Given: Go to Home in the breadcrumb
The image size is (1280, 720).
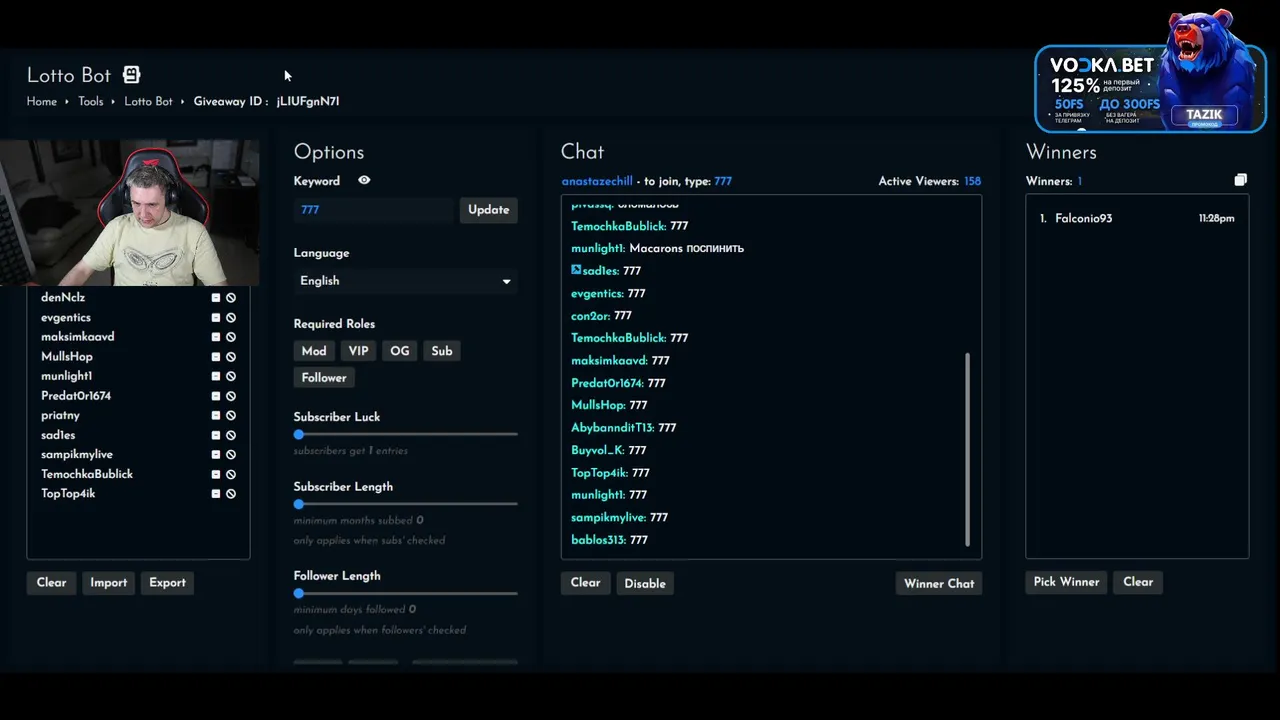Looking at the screenshot, I should click(x=42, y=102).
